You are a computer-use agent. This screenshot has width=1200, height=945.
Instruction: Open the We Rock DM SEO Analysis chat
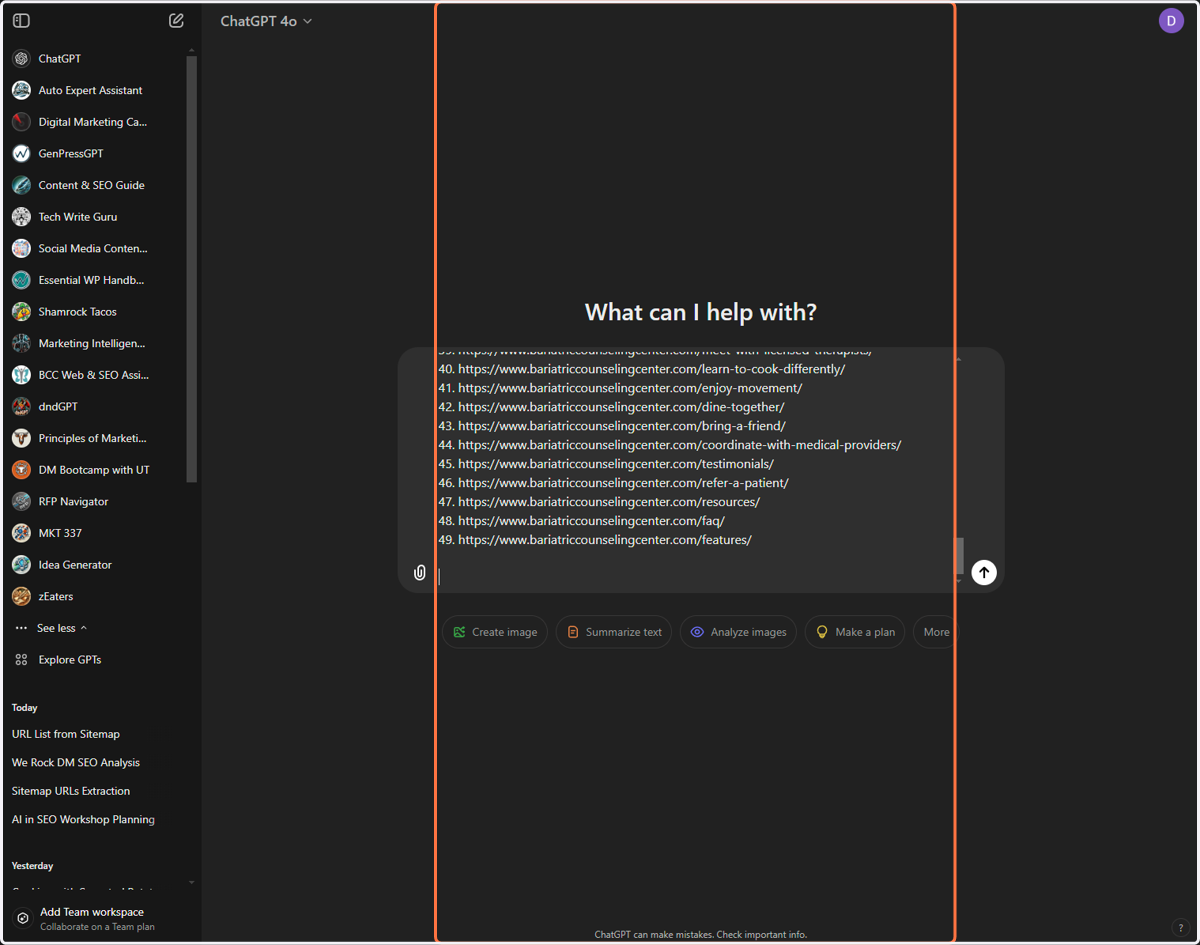point(76,762)
